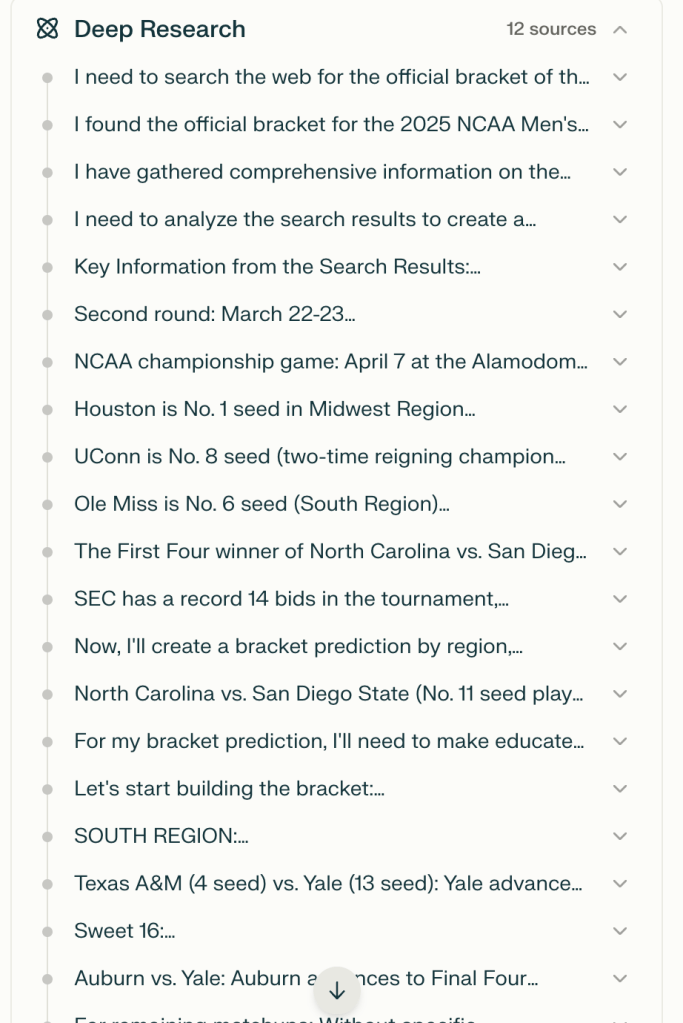Click the scroll-down arrow button

coord(337,990)
